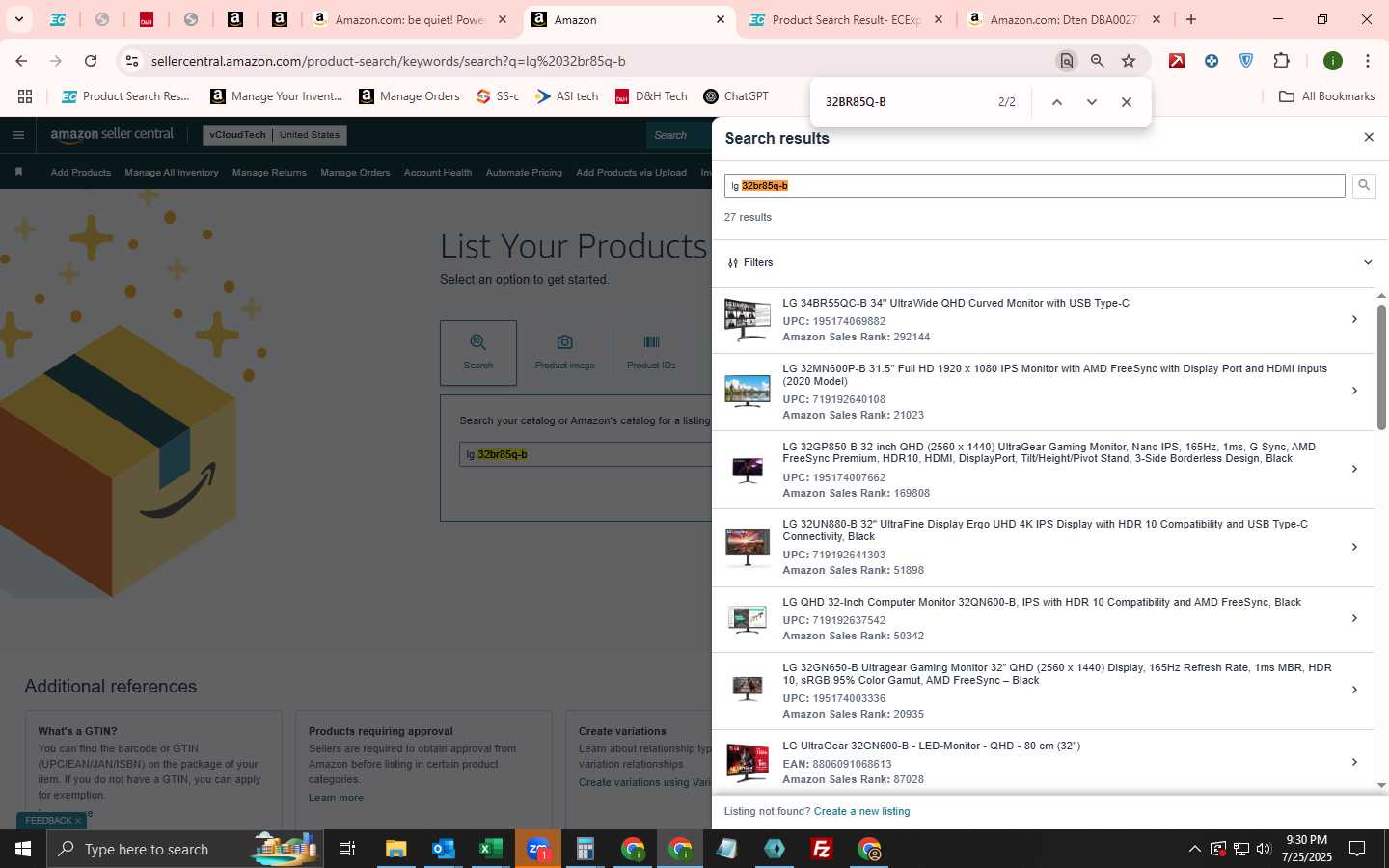Open LG 34BR55QC-B product thumbnail
Viewport: 1389px width, 868px height.
point(748,319)
